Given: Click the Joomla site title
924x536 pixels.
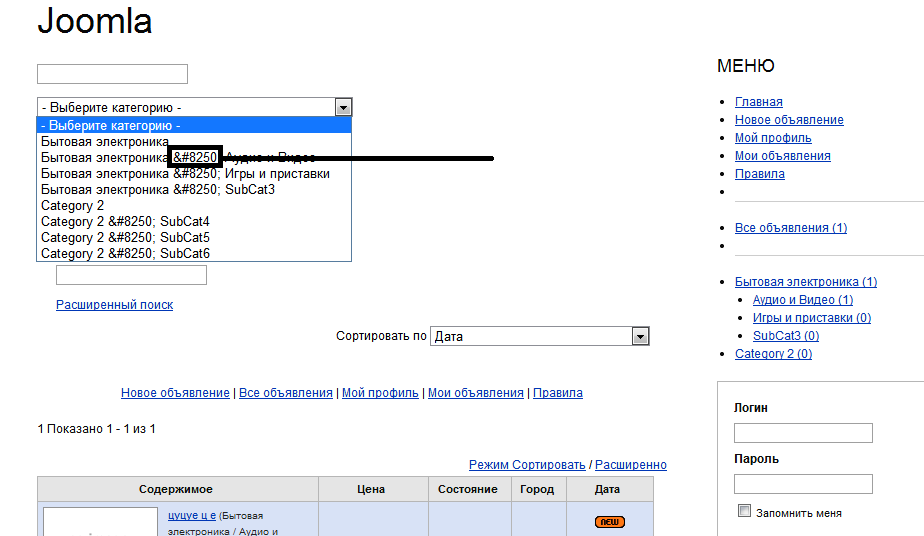Looking at the screenshot, I should pyautogui.click(x=95, y=21).
